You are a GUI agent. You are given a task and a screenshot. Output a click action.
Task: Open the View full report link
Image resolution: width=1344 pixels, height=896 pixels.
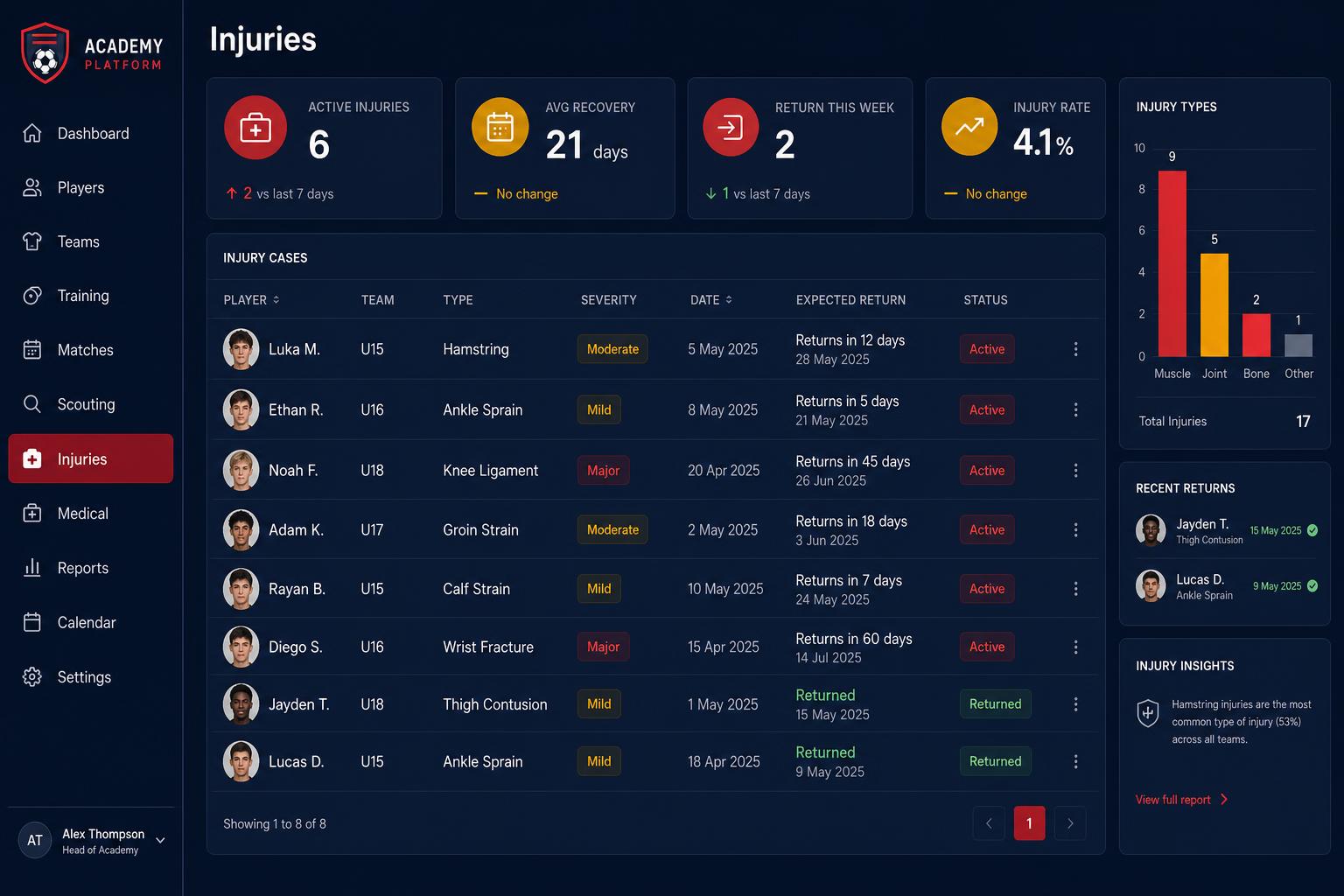(x=1182, y=800)
